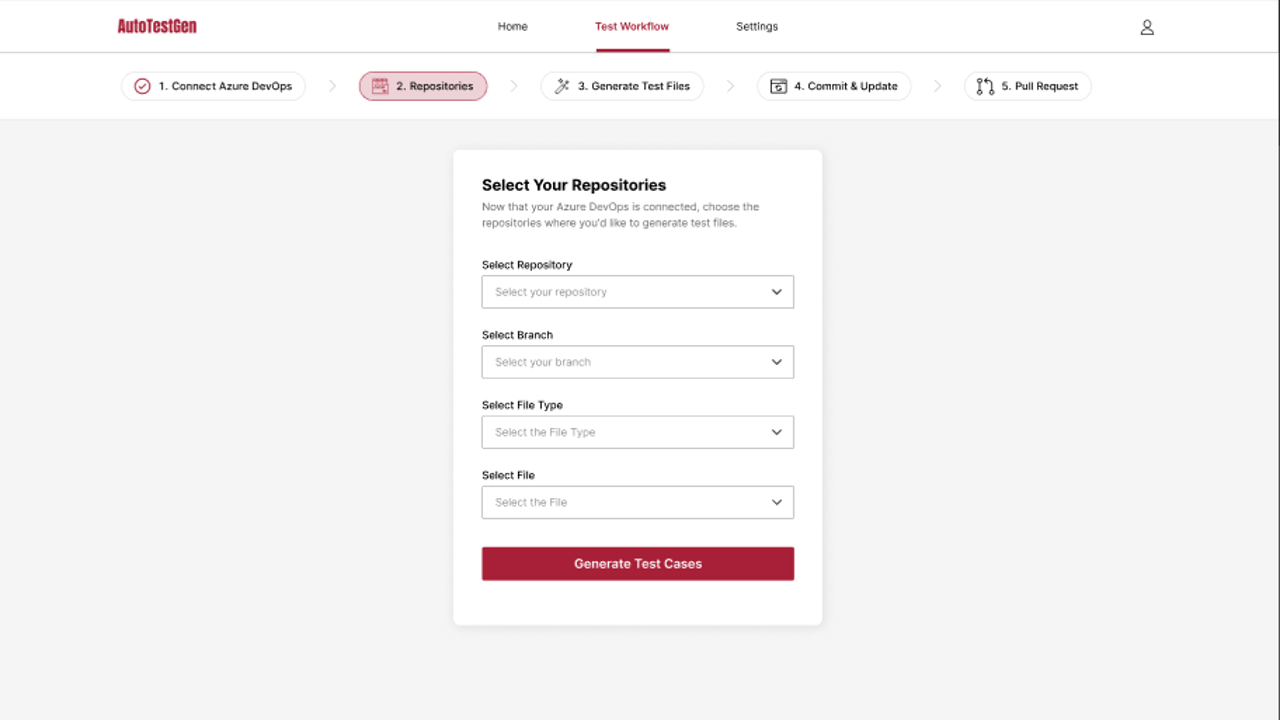This screenshot has width=1280, height=720.
Task: Click the arrow after Connect Azure DevOps step
Action: [333, 86]
